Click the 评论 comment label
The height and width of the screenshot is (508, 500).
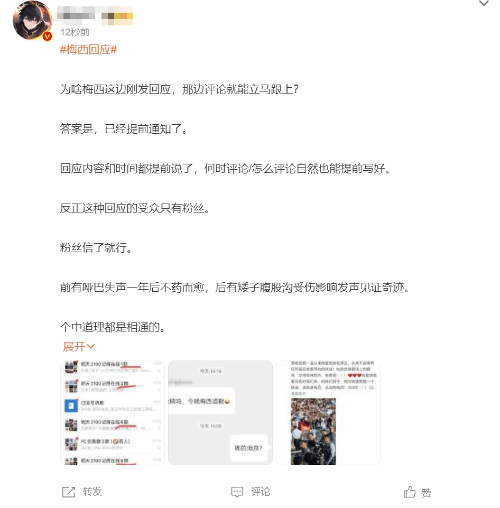pyautogui.click(x=261, y=492)
